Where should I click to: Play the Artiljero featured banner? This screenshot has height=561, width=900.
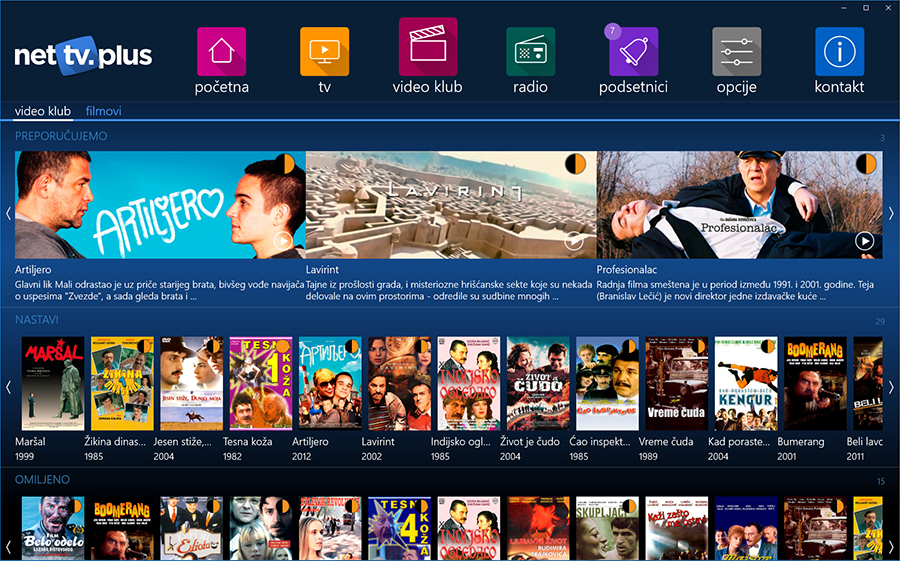(x=283, y=241)
